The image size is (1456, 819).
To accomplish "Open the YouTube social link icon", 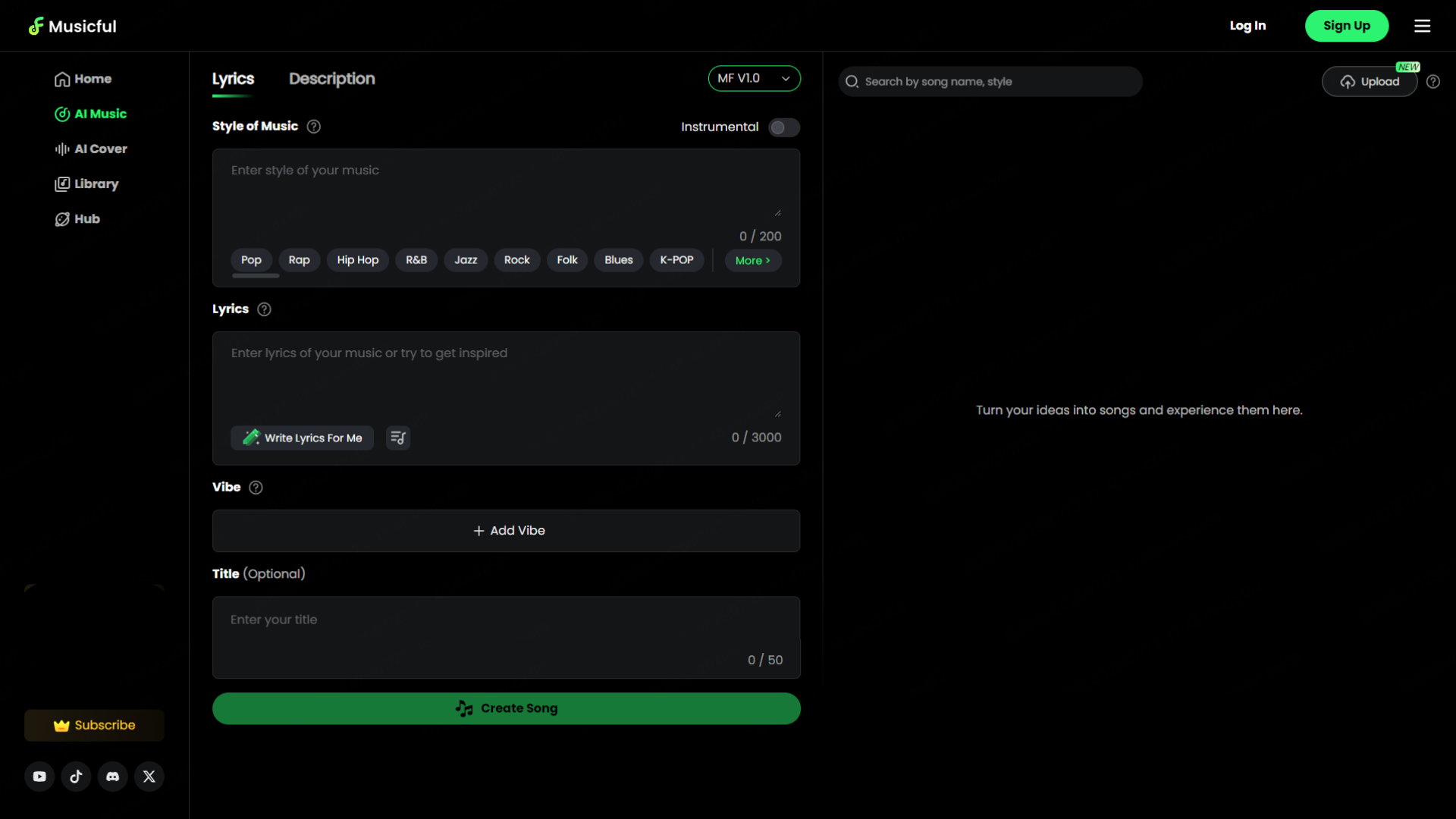I will (39, 777).
